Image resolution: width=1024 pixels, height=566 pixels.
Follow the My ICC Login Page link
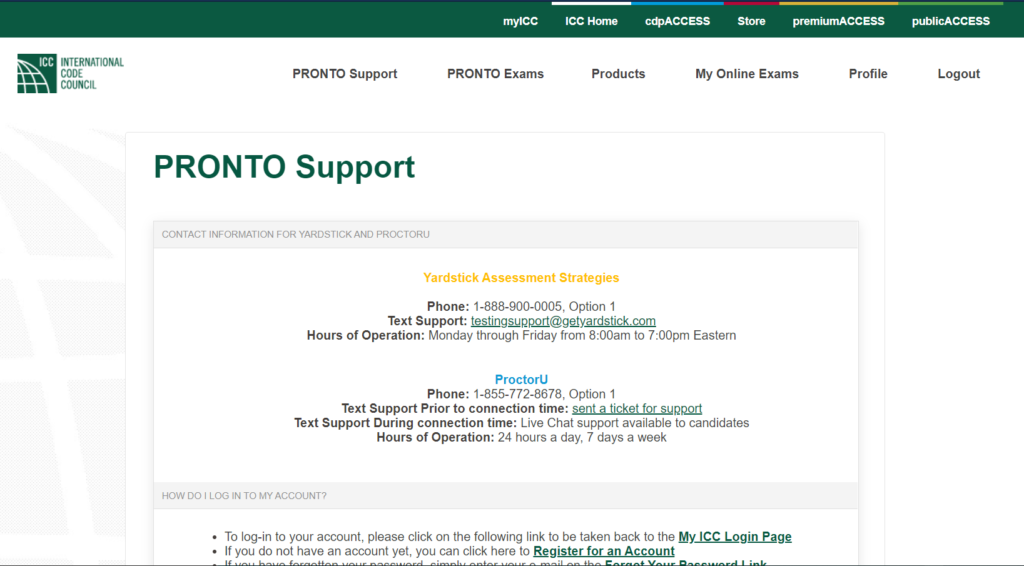point(735,537)
